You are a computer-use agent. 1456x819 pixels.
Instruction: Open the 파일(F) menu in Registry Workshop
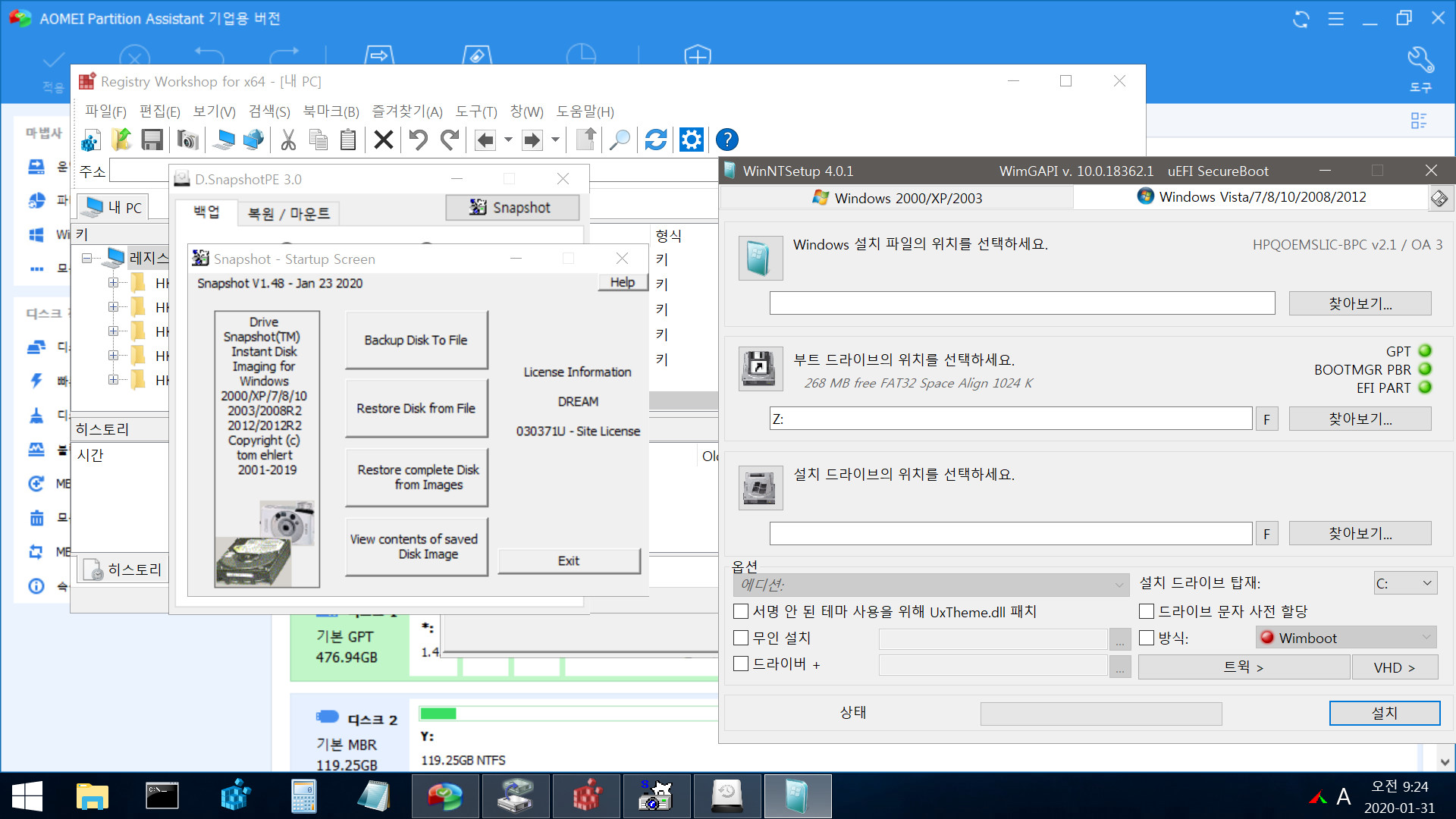pos(105,111)
